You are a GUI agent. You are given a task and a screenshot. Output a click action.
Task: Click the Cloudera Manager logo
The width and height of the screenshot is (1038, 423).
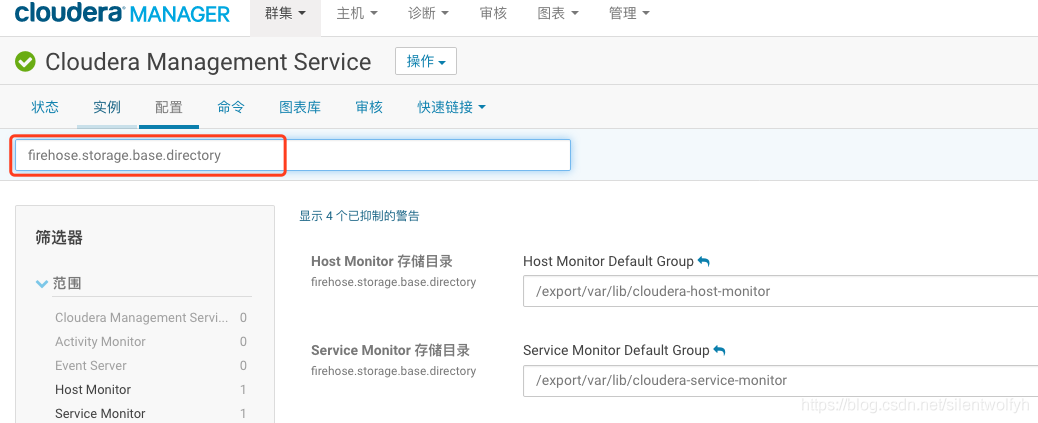[122, 14]
